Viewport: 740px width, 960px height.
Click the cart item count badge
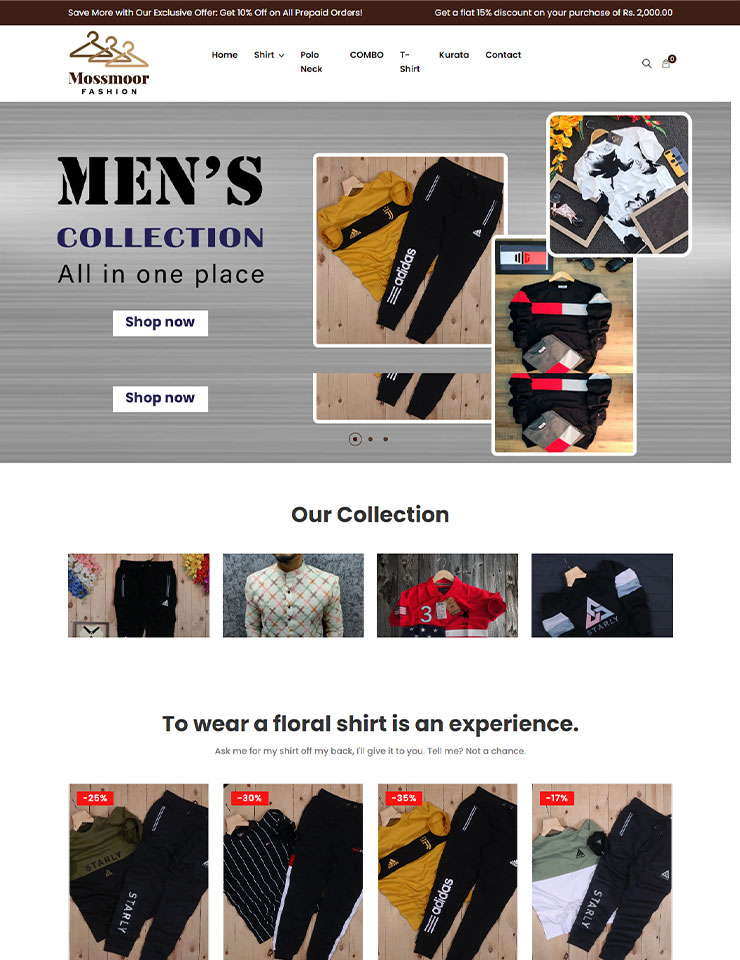click(672, 59)
